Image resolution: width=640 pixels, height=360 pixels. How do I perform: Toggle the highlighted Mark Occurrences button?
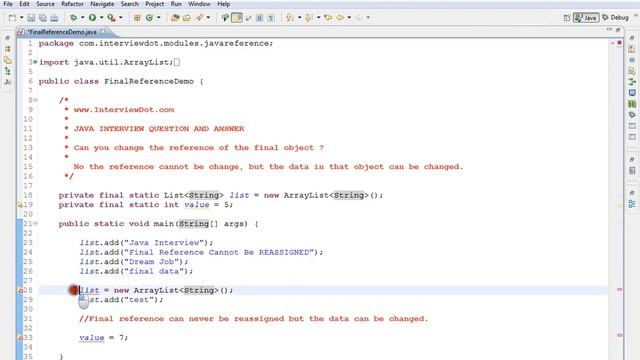tap(237, 18)
